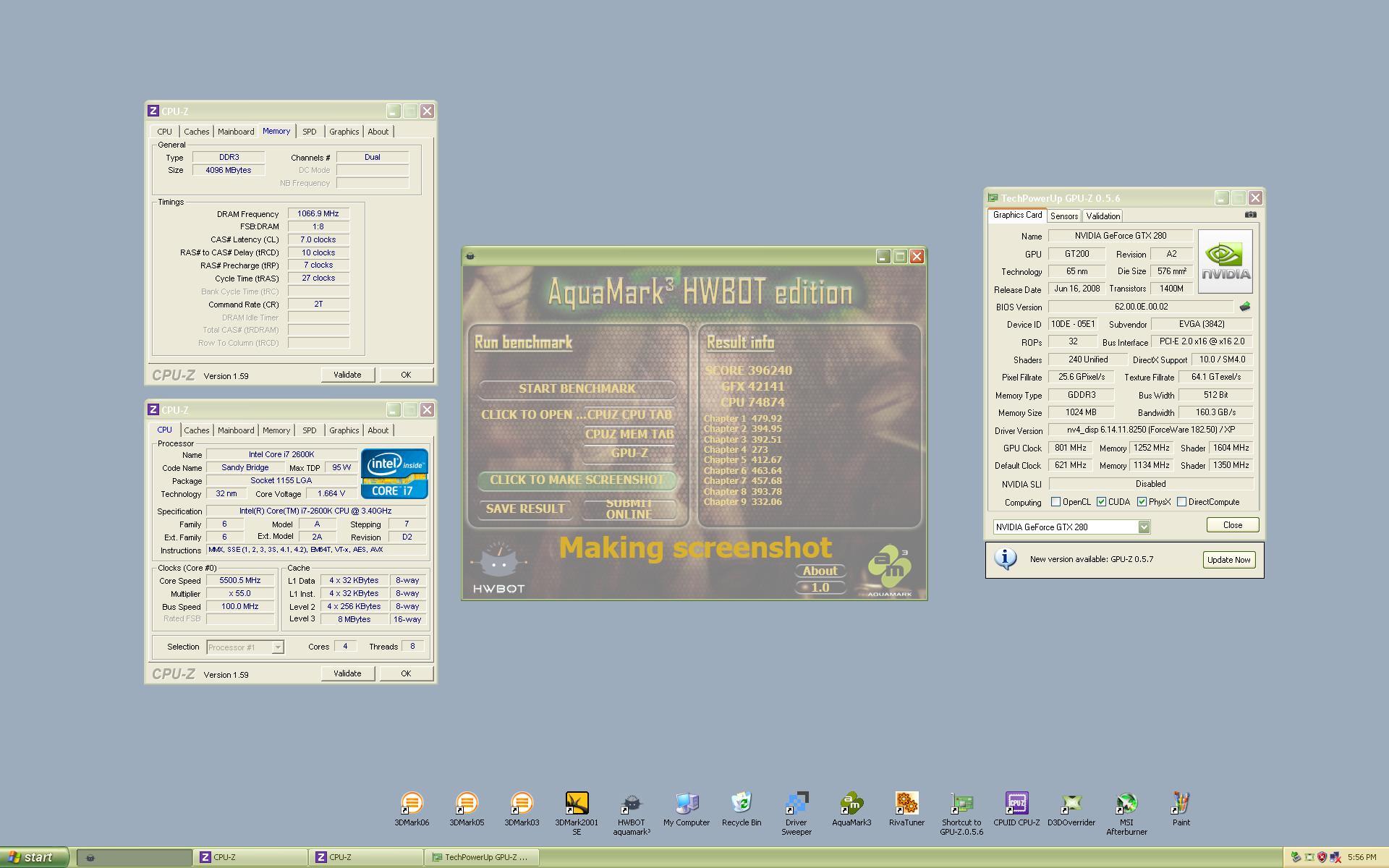The image size is (1389, 868).
Task: Open CPUZ MEM TAB from AquaMark
Action: (629, 435)
